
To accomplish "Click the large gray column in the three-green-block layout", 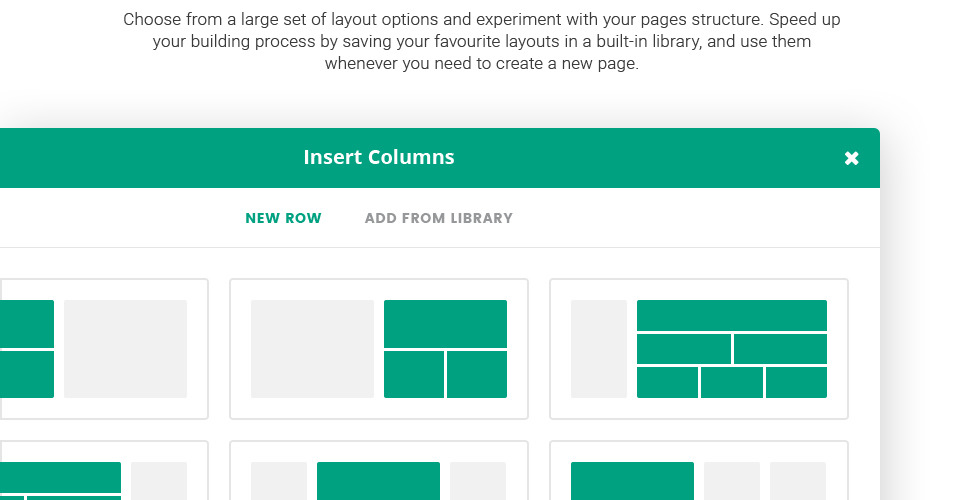I will [x=312, y=349].
